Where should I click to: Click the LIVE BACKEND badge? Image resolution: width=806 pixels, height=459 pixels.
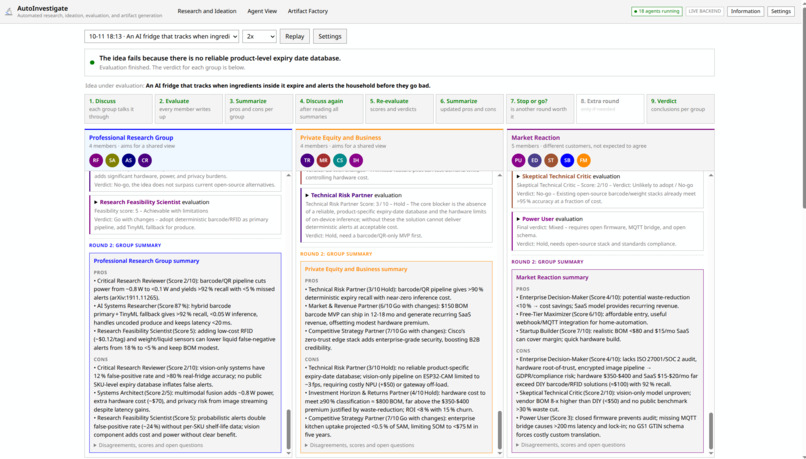click(704, 11)
